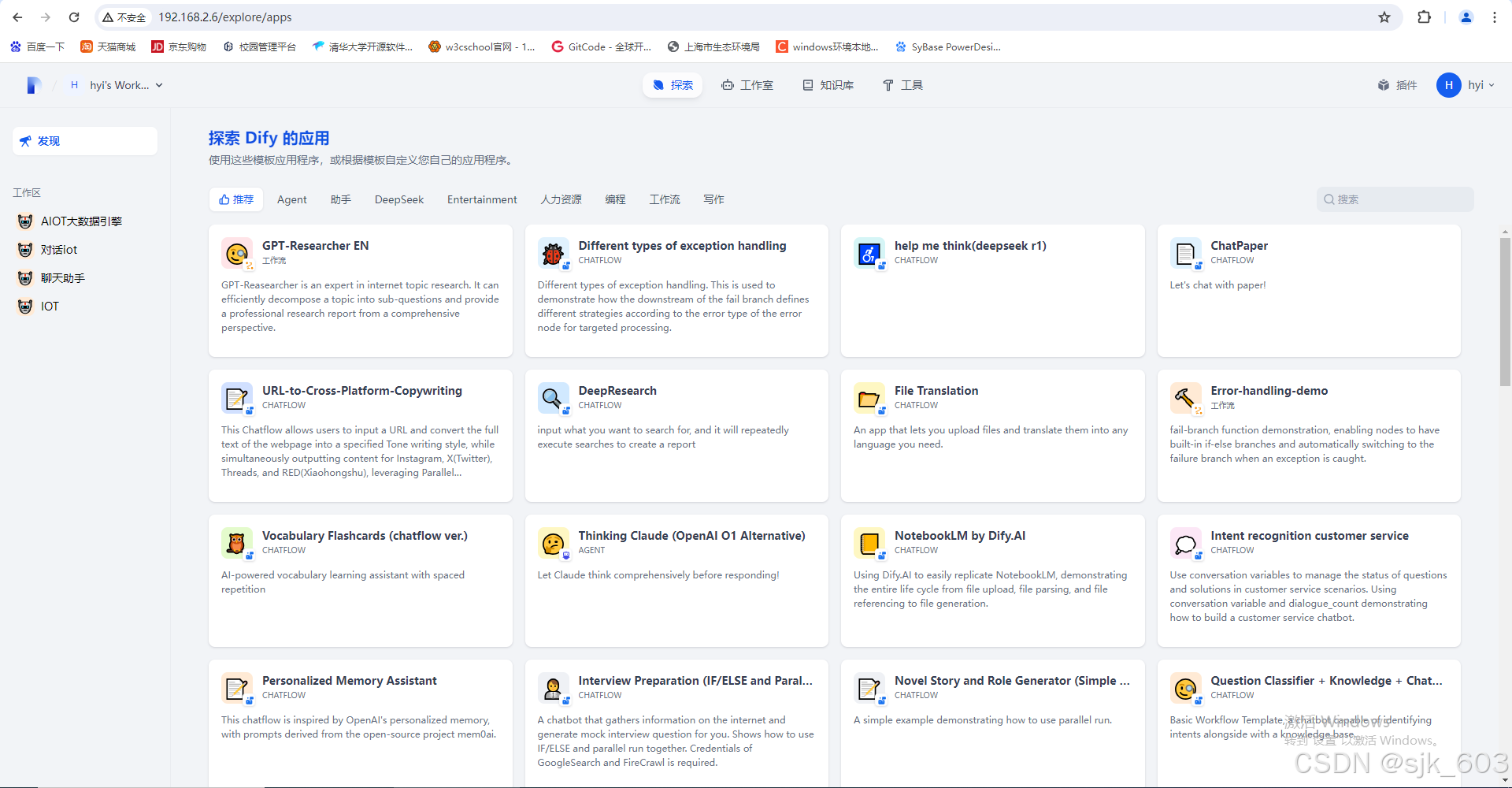Open the 工具 tab
The height and width of the screenshot is (788, 1512).
[x=902, y=85]
